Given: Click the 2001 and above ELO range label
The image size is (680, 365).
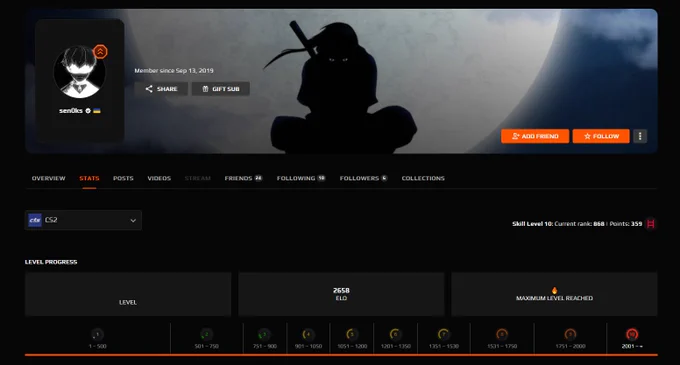Looking at the screenshot, I should tap(632, 346).
